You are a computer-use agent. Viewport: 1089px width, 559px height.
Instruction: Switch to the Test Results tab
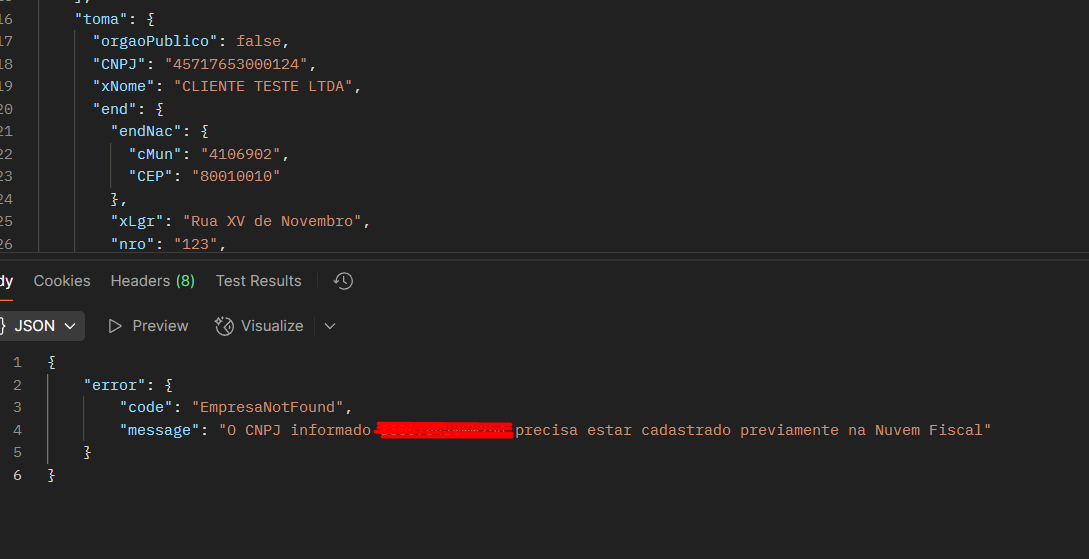pos(258,281)
